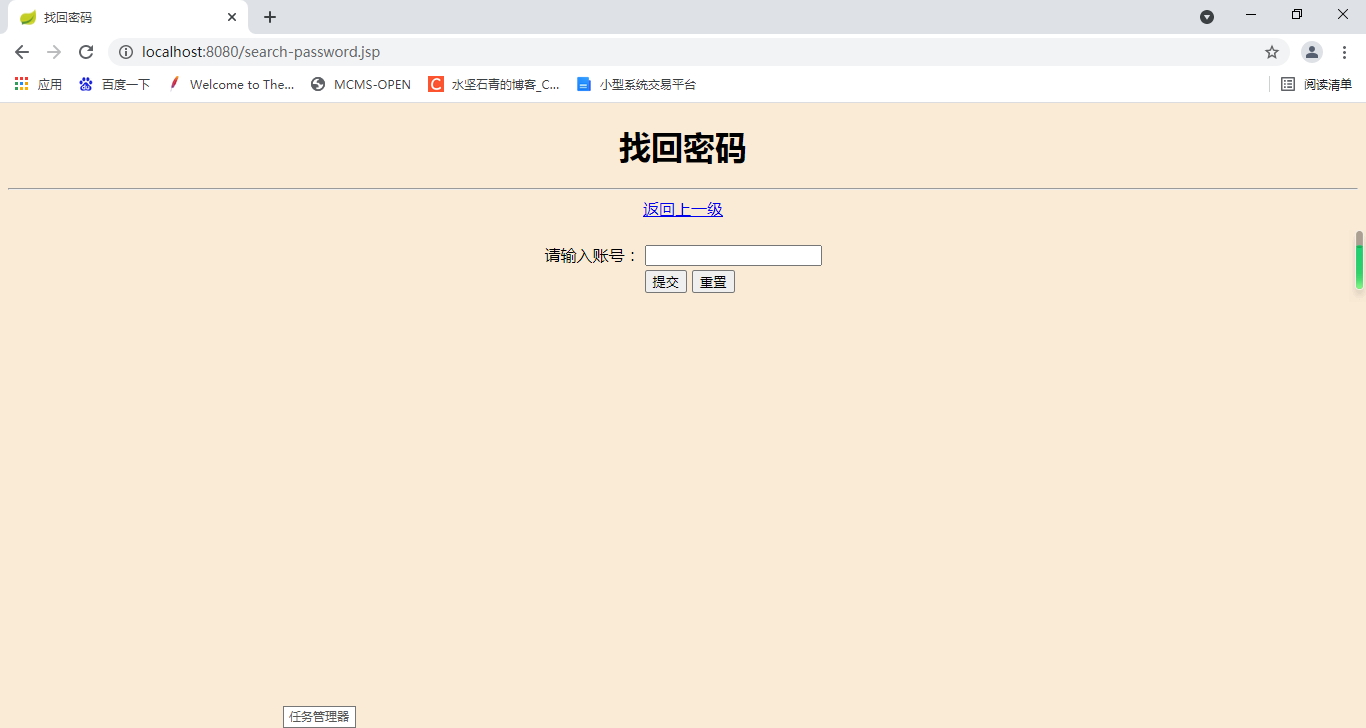Click the reload page button
Viewport: 1366px width, 728px height.
point(86,51)
